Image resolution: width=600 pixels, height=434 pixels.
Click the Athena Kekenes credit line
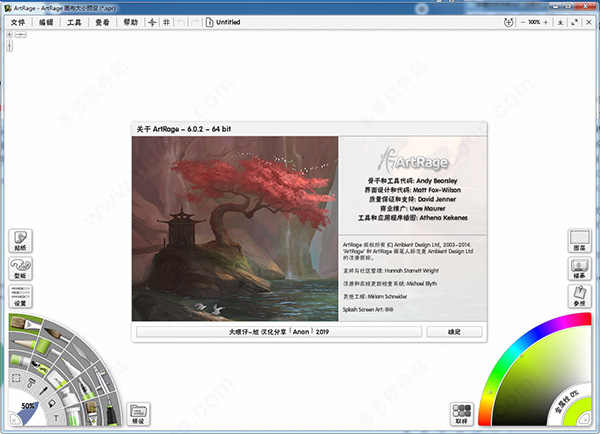point(412,218)
